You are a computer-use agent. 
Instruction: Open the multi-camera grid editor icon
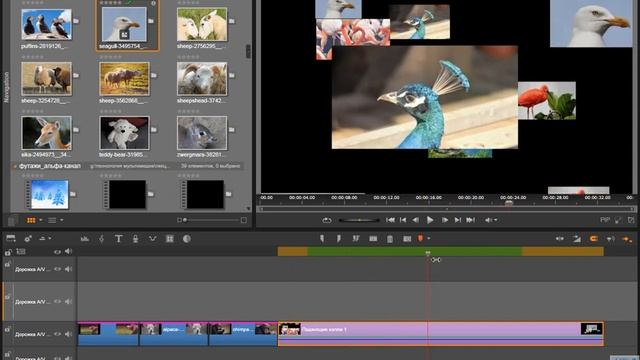click(169, 239)
